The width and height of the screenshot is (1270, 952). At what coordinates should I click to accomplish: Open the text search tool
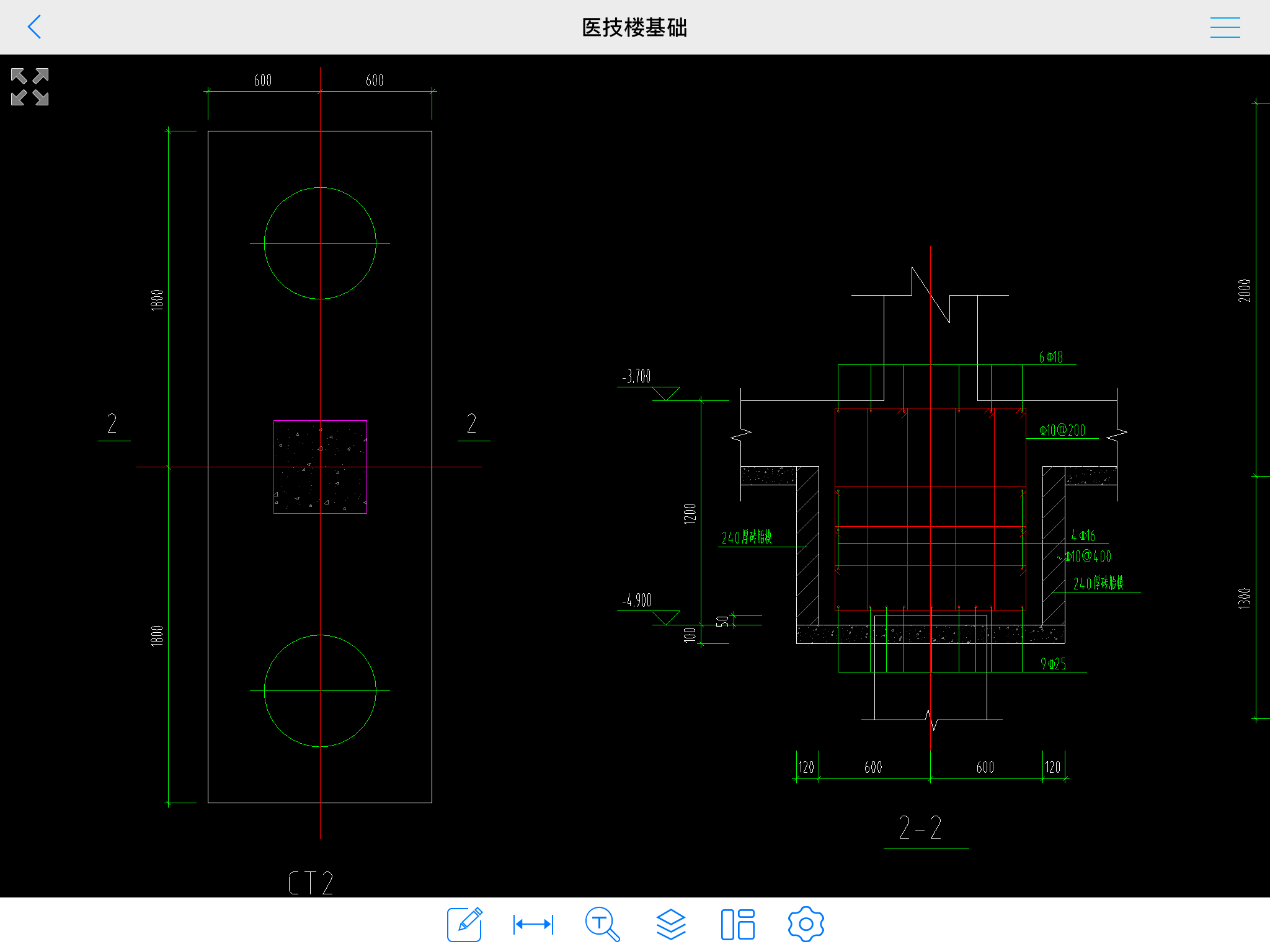tap(602, 924)
